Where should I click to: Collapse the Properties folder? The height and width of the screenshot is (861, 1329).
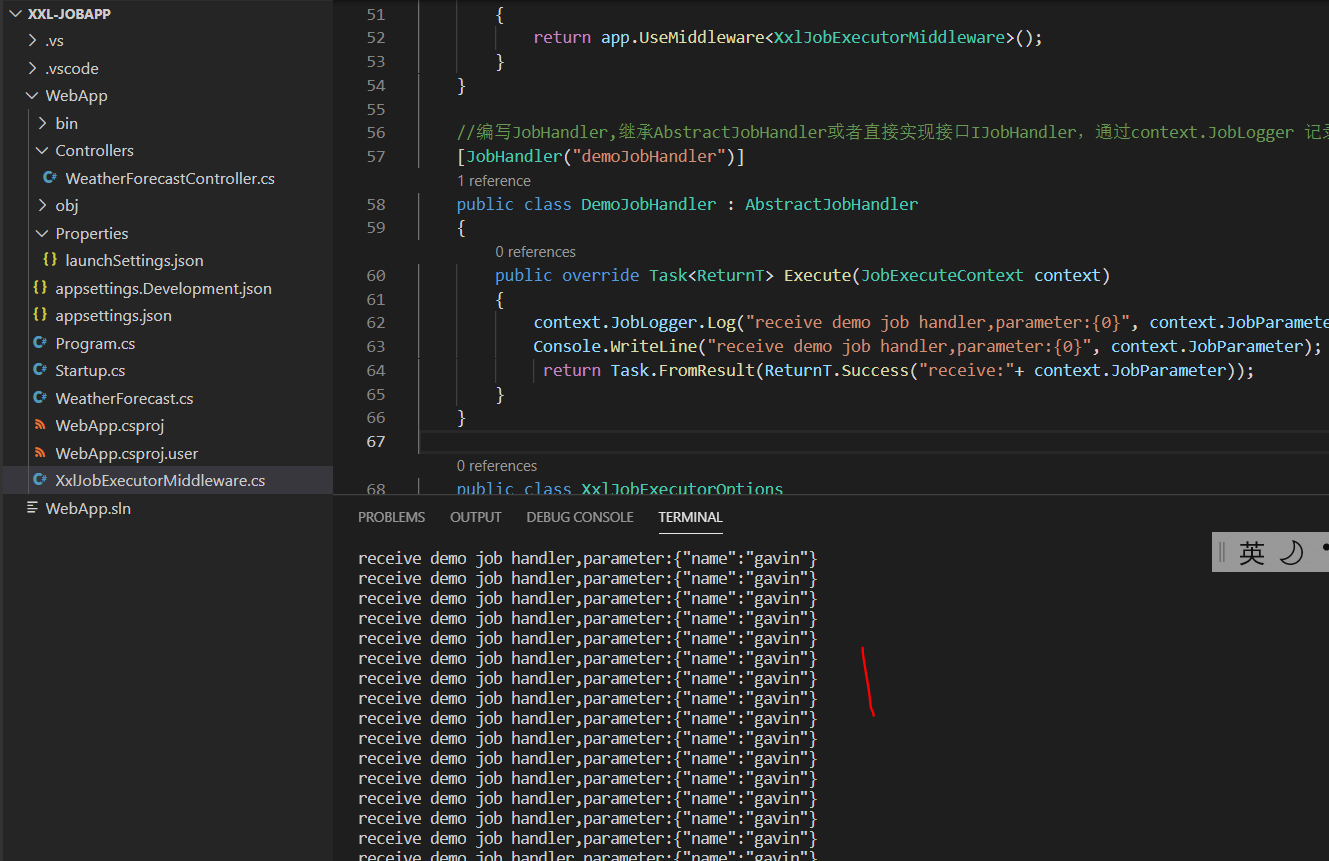click(42, 234)
